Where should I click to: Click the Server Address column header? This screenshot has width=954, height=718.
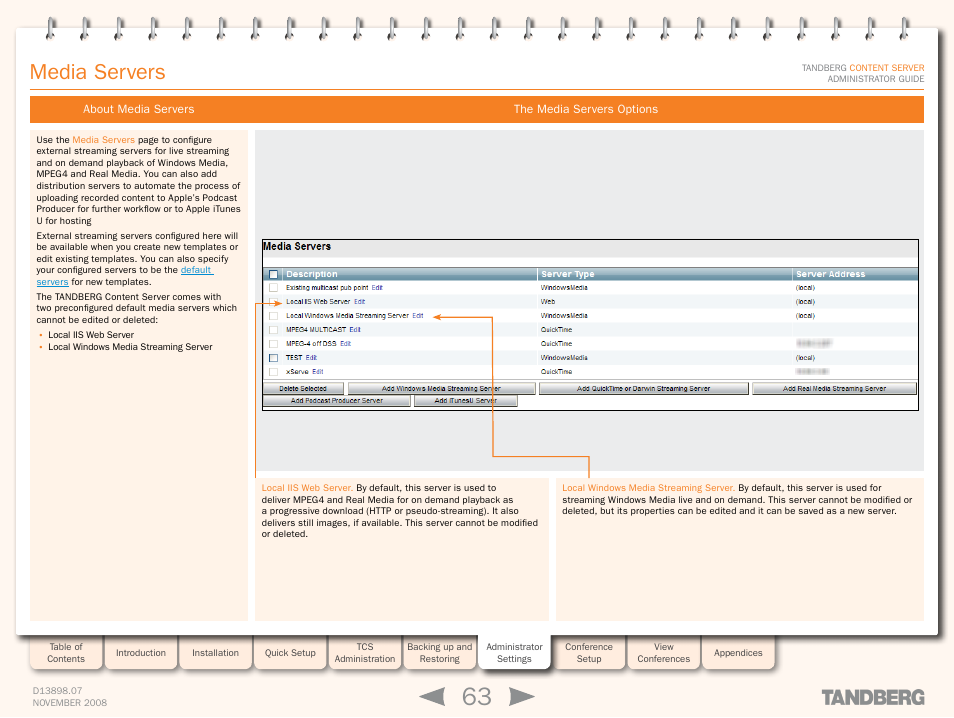830,274
